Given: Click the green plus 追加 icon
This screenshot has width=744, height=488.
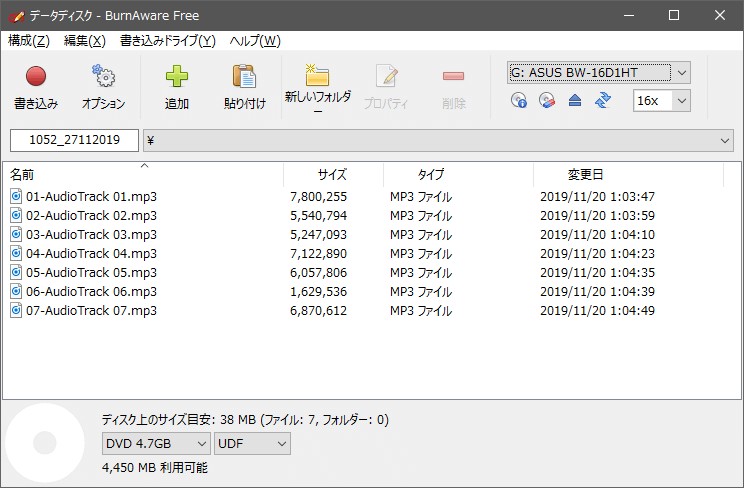Looking at the screenshot, I should pos(177,76).
